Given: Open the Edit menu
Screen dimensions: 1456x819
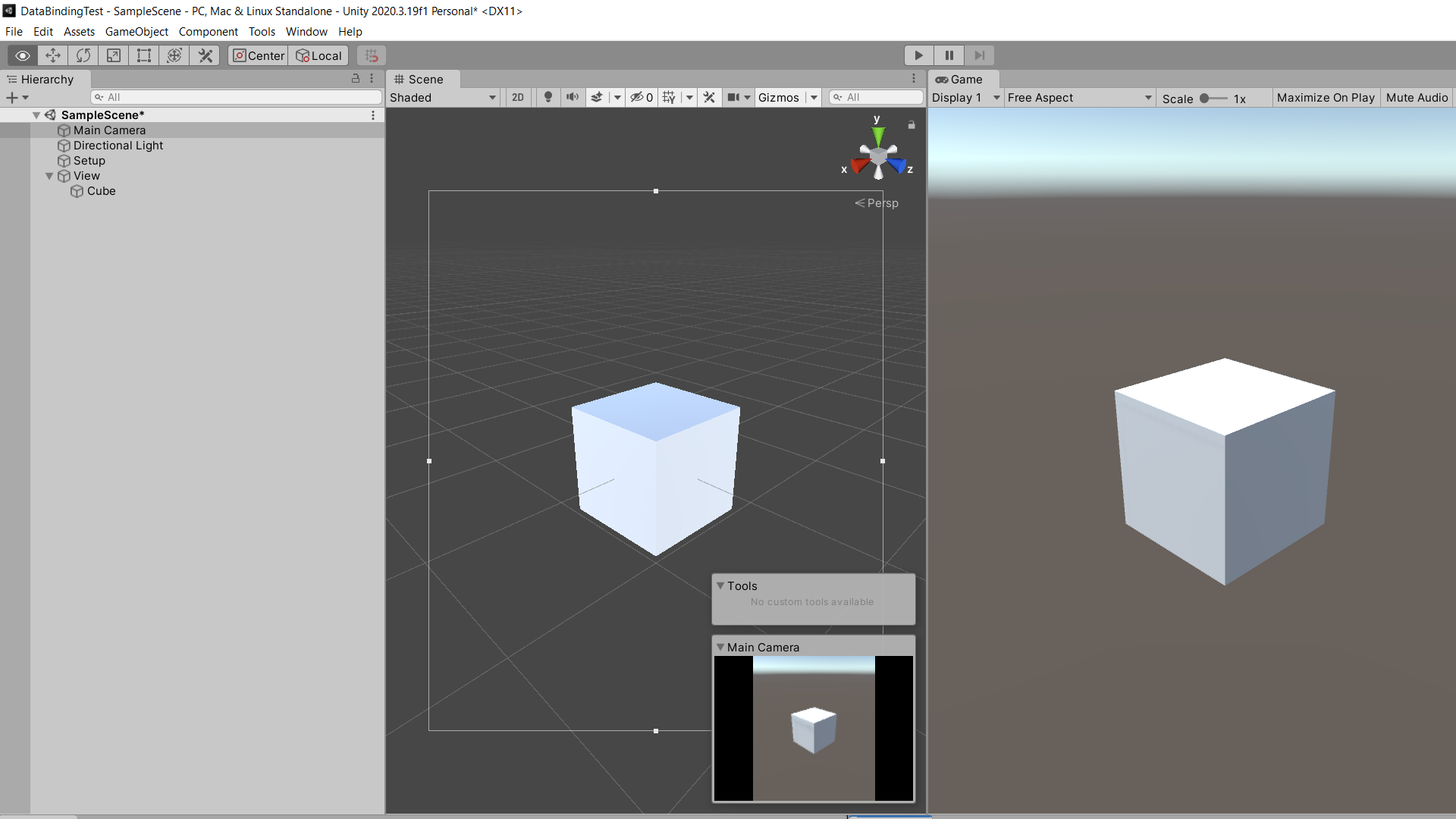Looking at the screenshot, I should coord(43,32).
